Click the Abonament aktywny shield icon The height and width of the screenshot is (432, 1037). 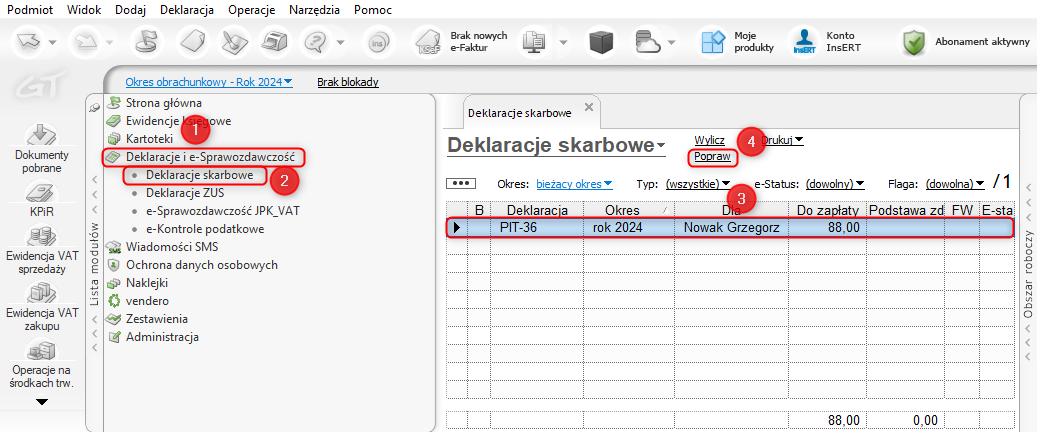914,42
